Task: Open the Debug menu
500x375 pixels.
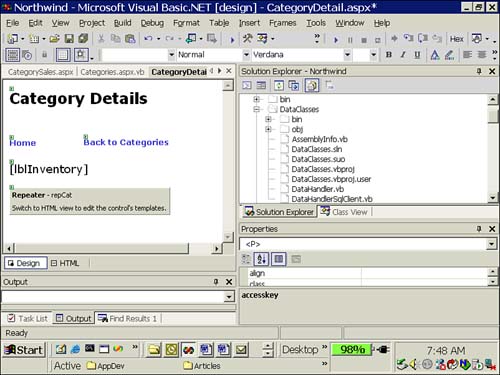Action: pos(152,23)
